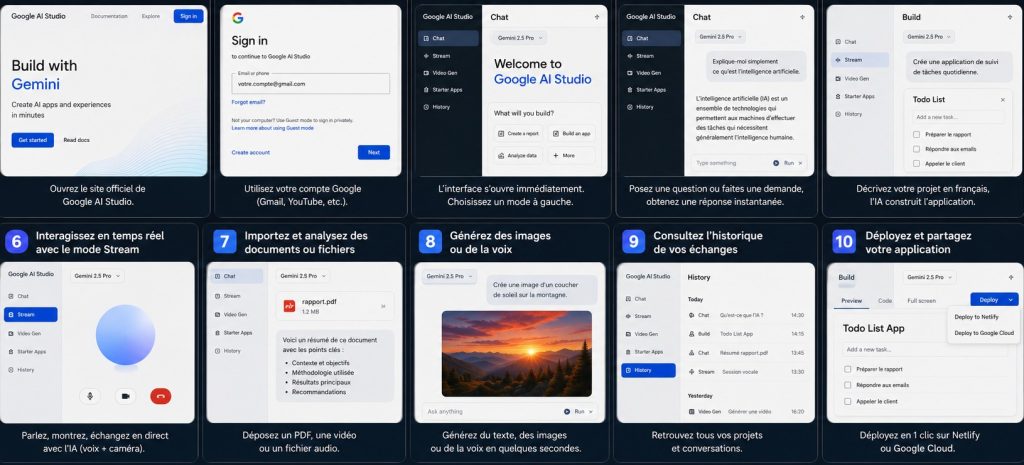The height and width of the screenshot is (465, 1024).
Task: Click the sparkle icon beside Build above the Todo List card
Action: [1012, 18]
